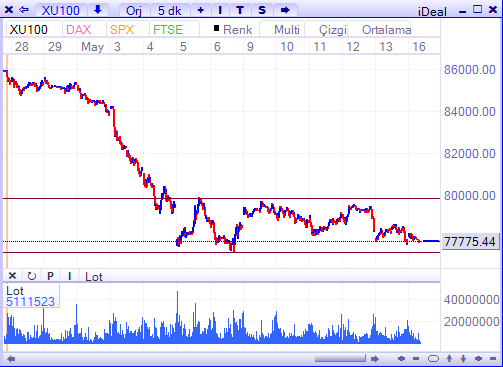Open the 5 dk time period selector
Screen dimensions: 503x367
click(170, 11)
